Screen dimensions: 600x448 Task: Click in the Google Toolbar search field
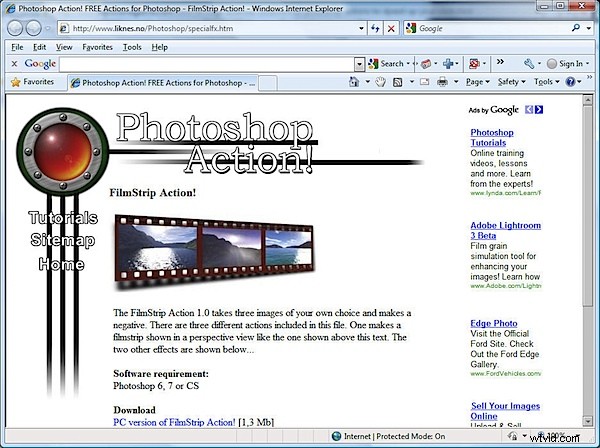tap(205, 63)
